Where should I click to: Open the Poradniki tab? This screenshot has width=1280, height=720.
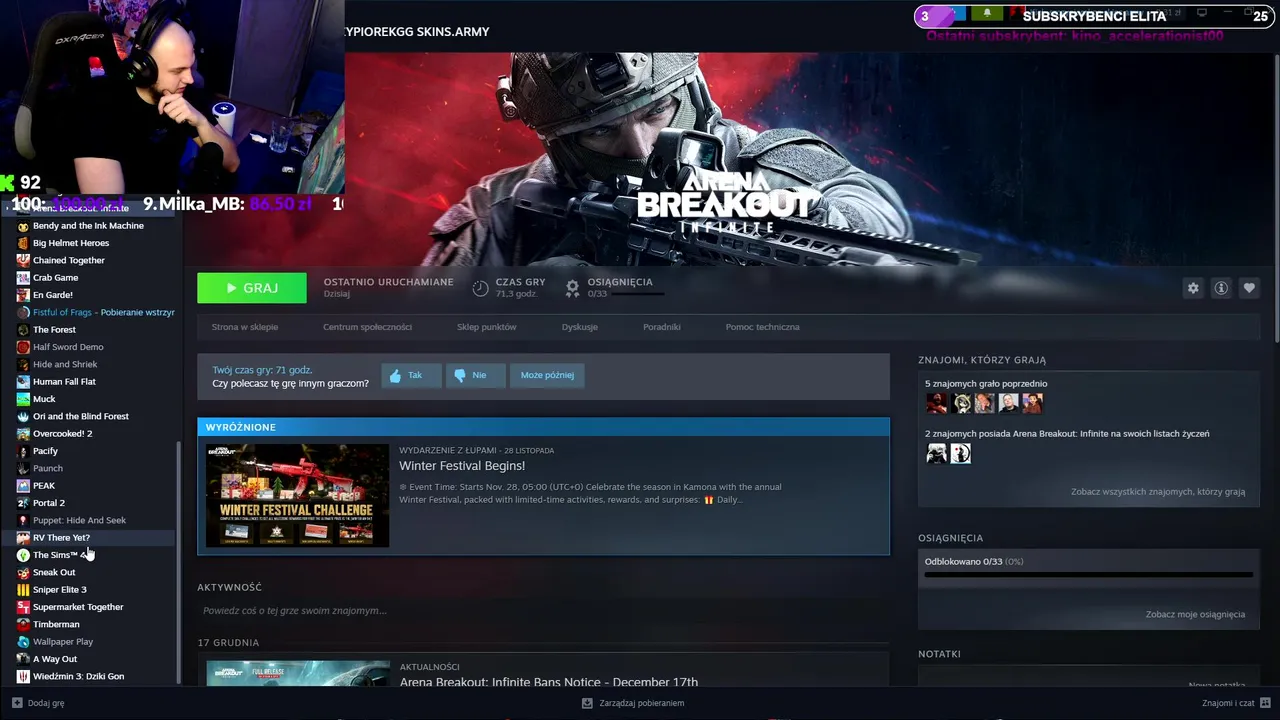click(662, 327)
